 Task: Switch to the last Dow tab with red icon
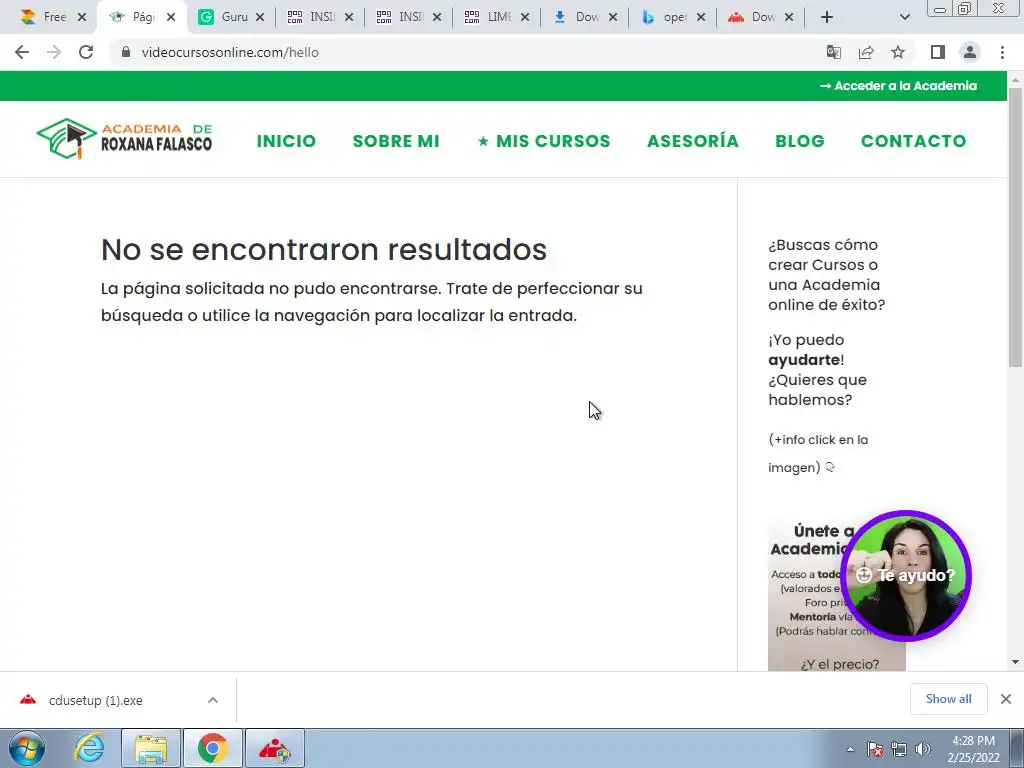pos(761,17)
